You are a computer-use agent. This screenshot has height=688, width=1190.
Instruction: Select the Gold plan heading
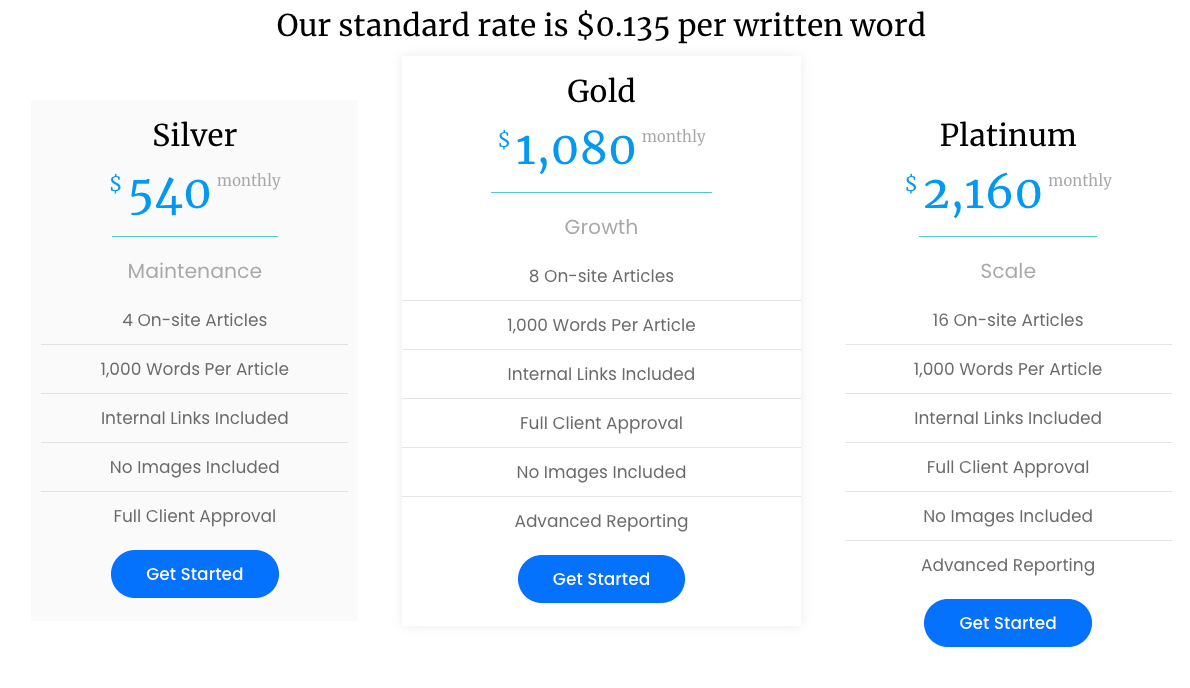[x=601, y=91]
